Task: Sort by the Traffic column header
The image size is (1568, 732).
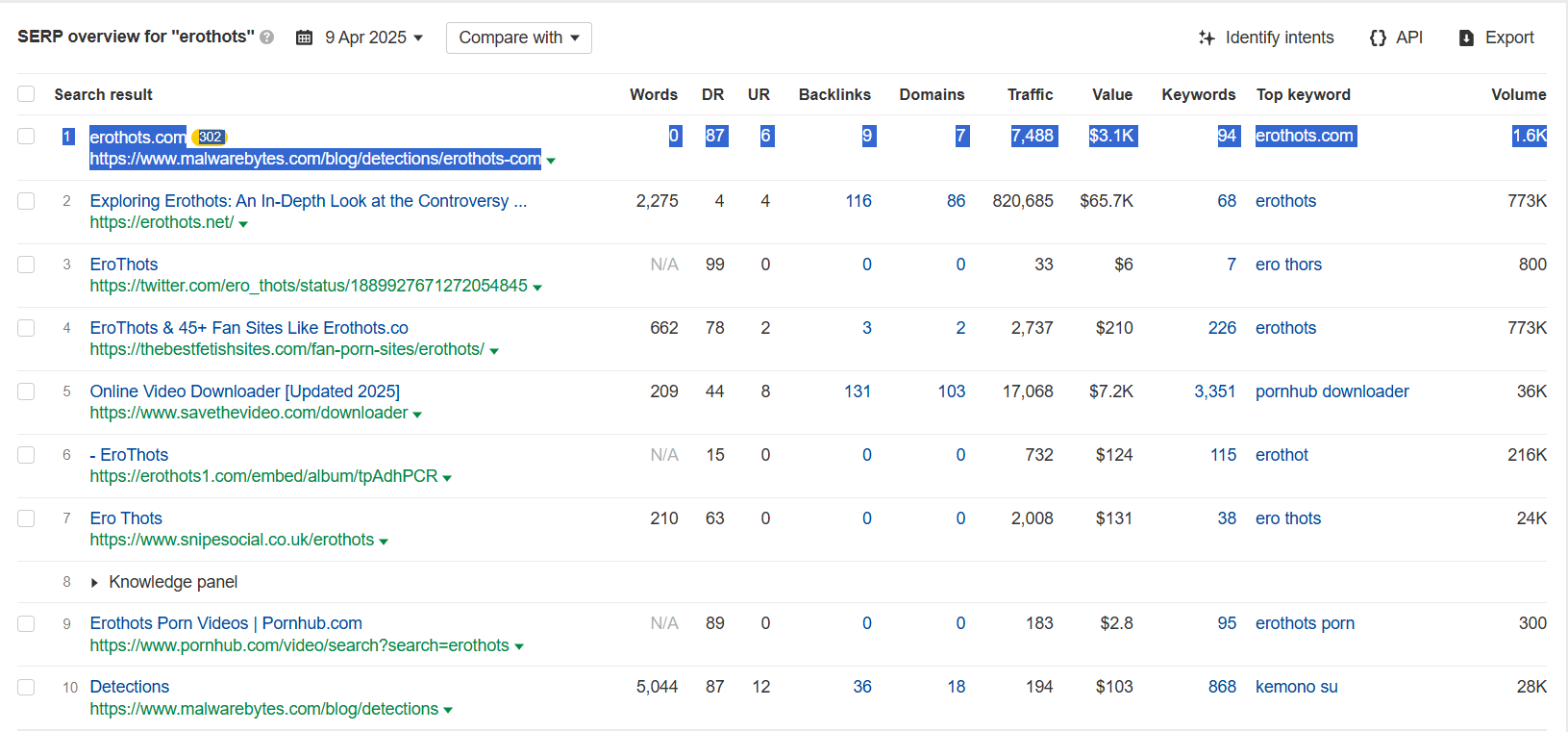Action: pos(1030,94)
